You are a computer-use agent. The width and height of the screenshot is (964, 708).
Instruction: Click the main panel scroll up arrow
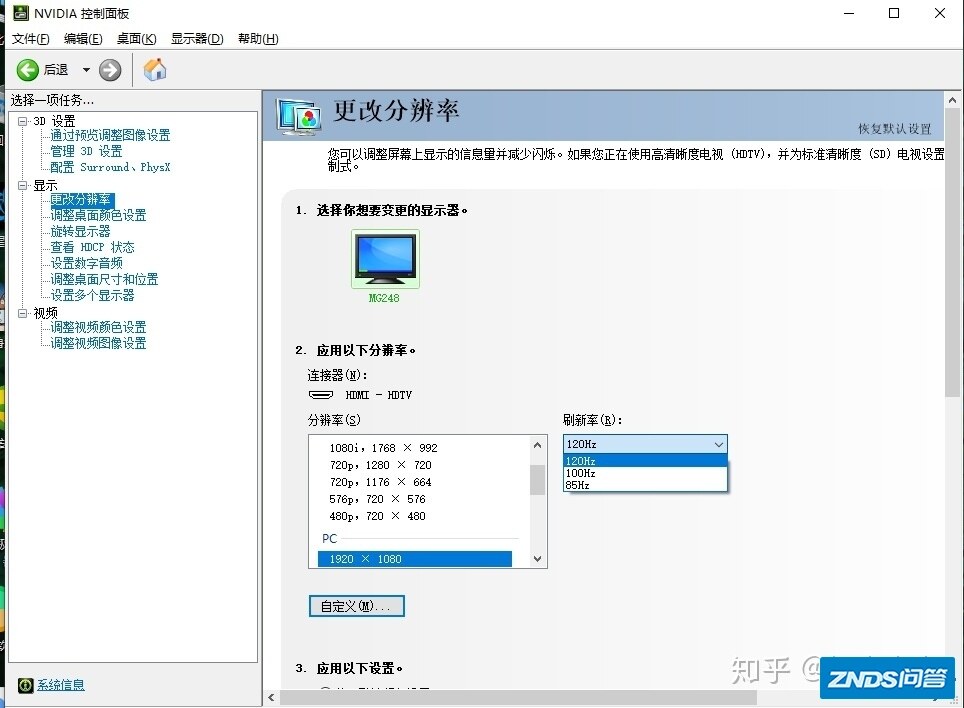coord(952,100)
